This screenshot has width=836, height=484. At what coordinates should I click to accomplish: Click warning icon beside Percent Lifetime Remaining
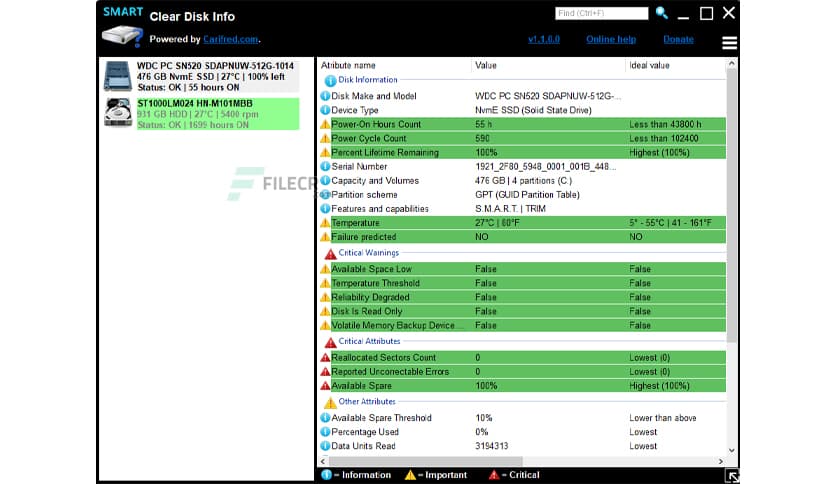(325, 152)
